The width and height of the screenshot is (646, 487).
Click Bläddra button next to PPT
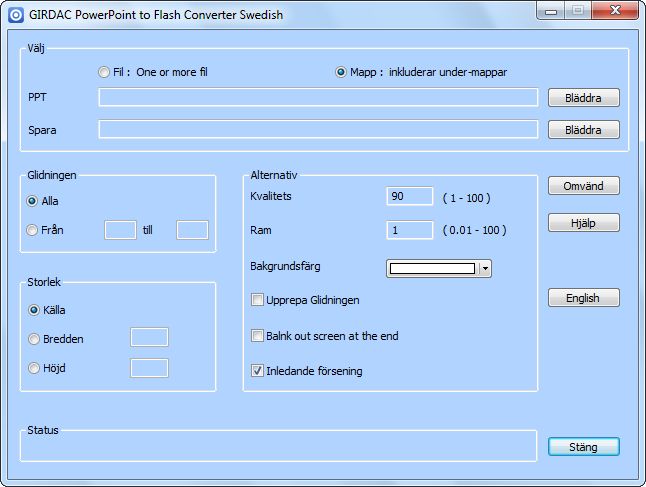click(x=583, y=98)
